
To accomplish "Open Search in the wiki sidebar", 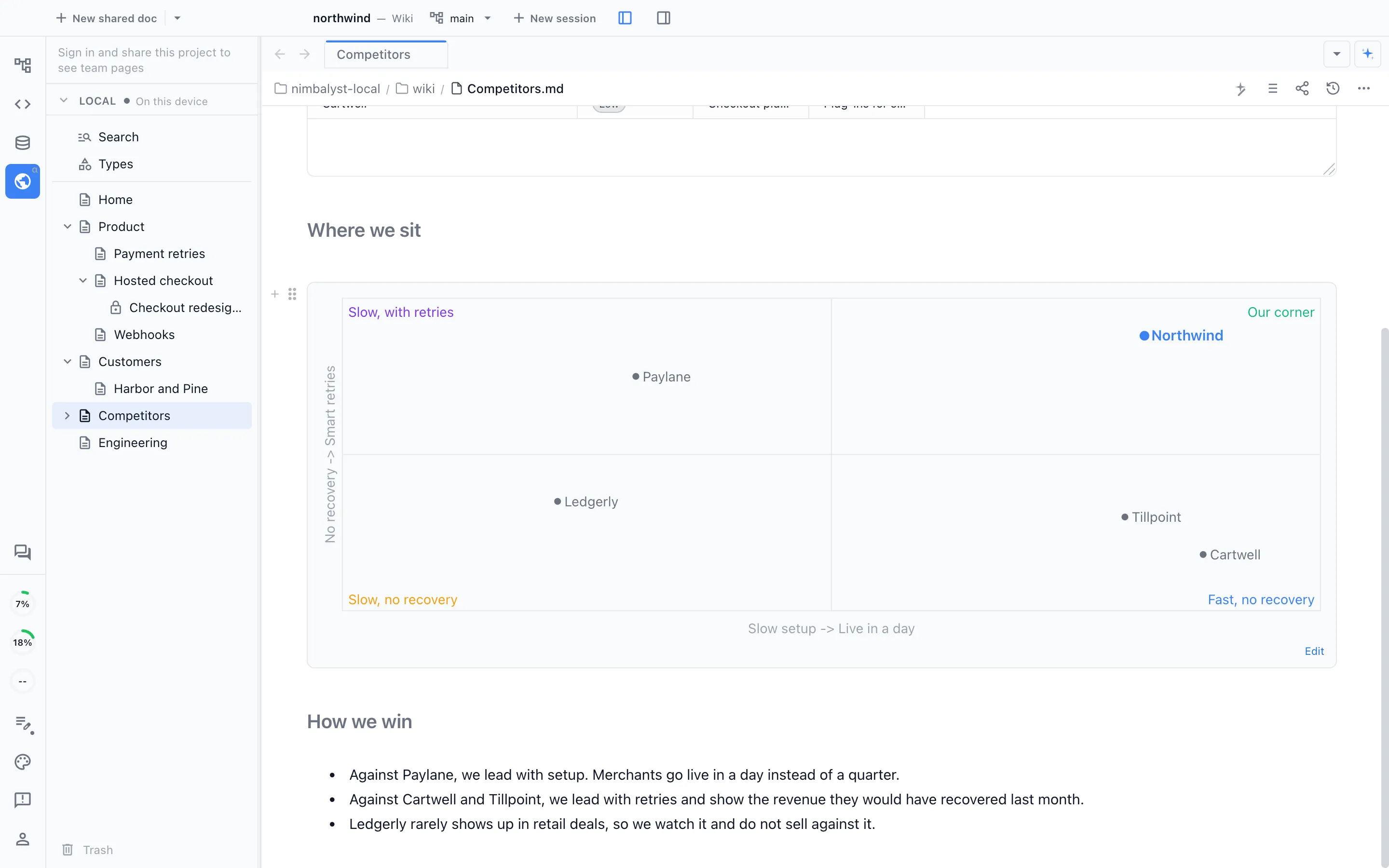I will point(151,136).
